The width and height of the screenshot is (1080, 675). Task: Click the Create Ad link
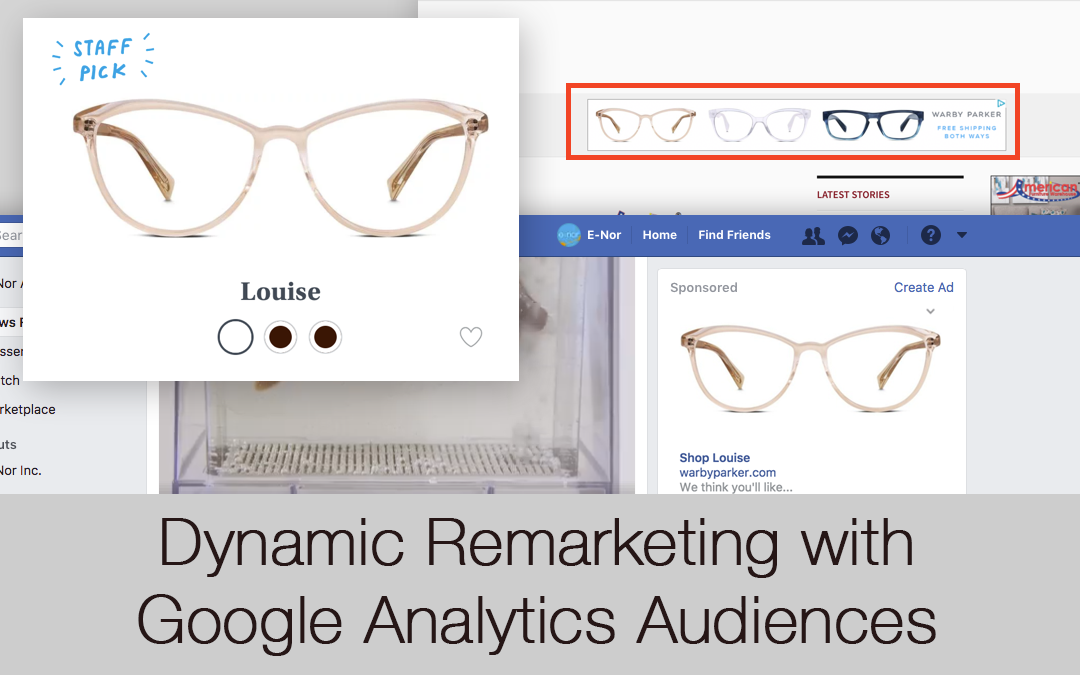[924, 287]
